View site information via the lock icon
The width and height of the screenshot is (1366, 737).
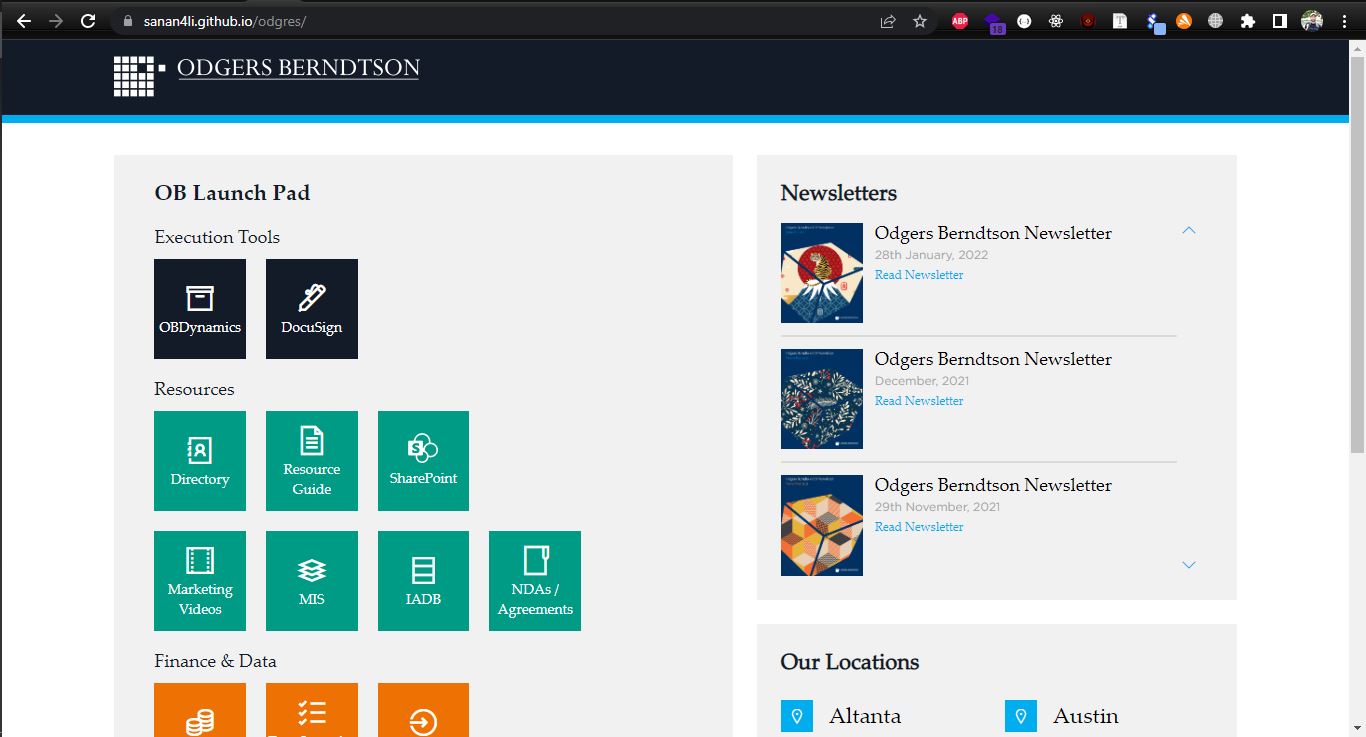pyautogui.click(x=126, y=21)
